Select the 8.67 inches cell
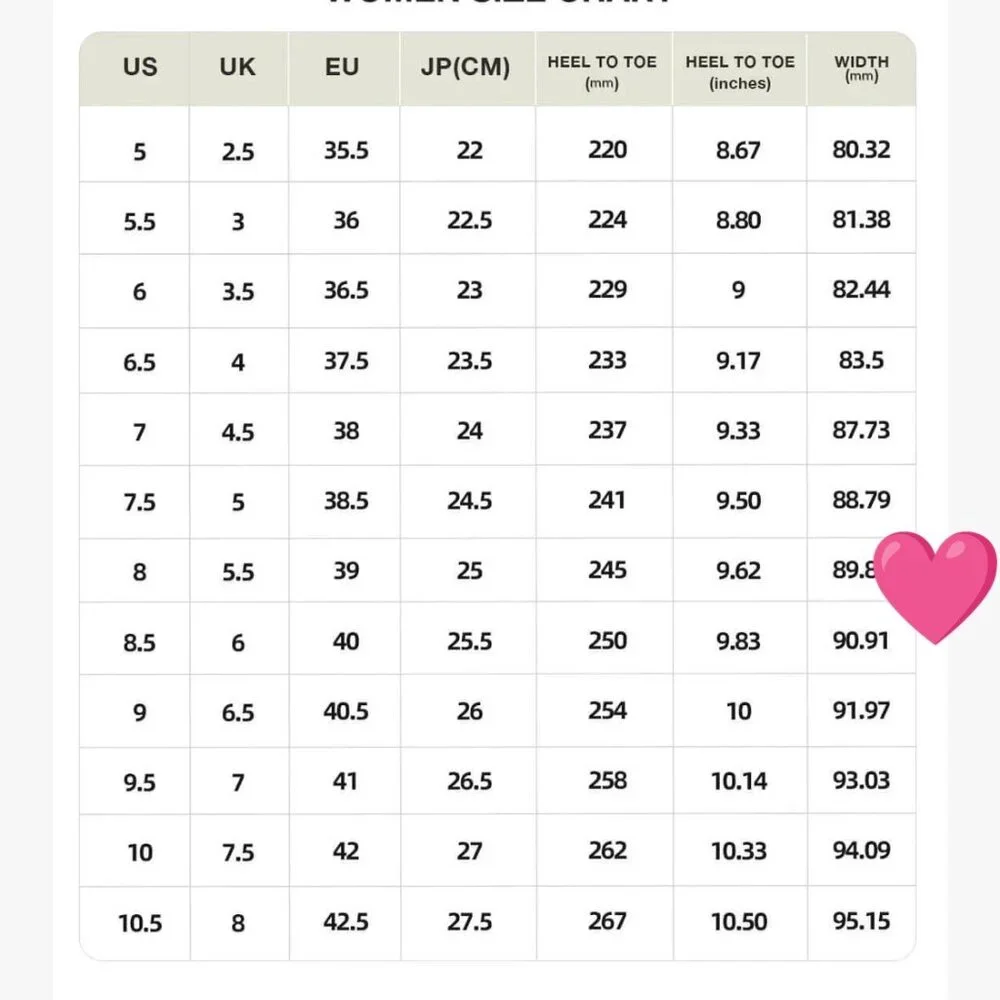Screen dimensions: 1000x1000 tap(738, 151)
